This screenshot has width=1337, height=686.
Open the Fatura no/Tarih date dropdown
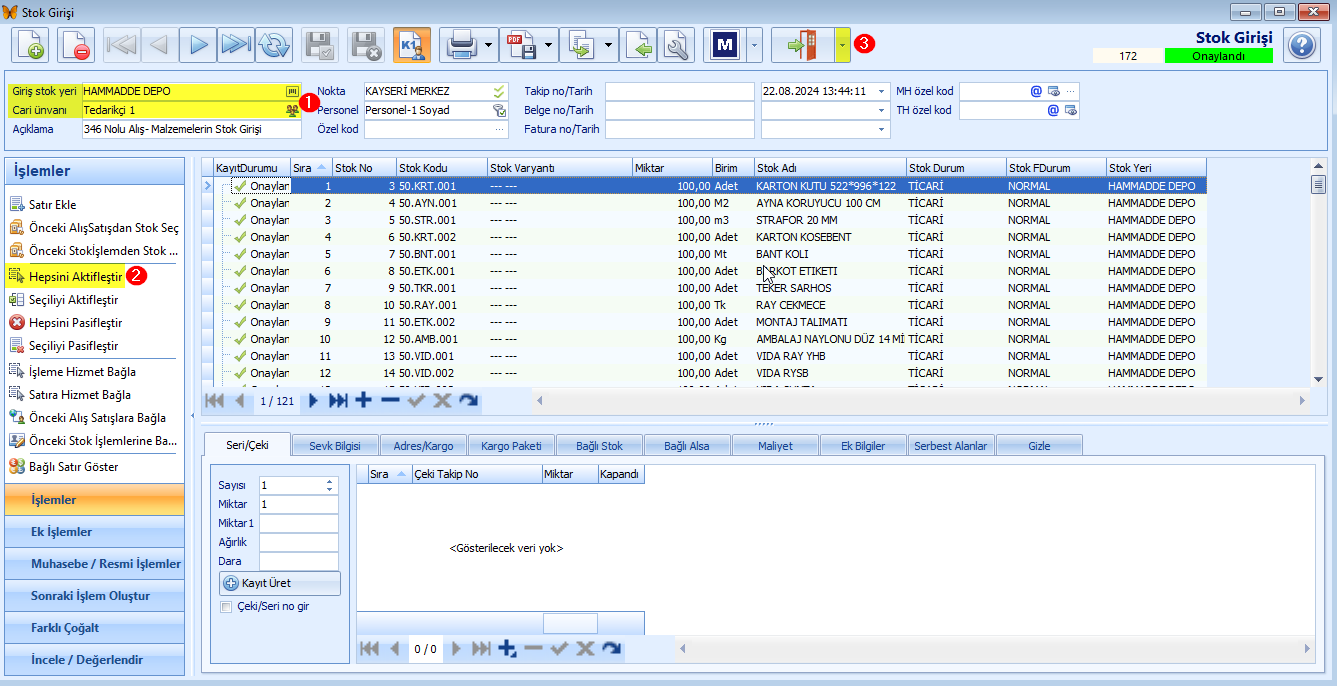[x=882, y=129]
